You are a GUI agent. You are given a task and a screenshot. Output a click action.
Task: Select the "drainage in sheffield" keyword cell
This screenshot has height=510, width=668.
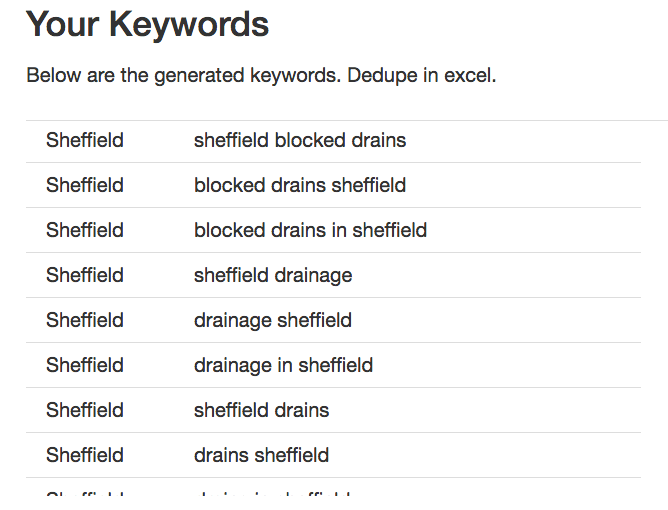283,365
